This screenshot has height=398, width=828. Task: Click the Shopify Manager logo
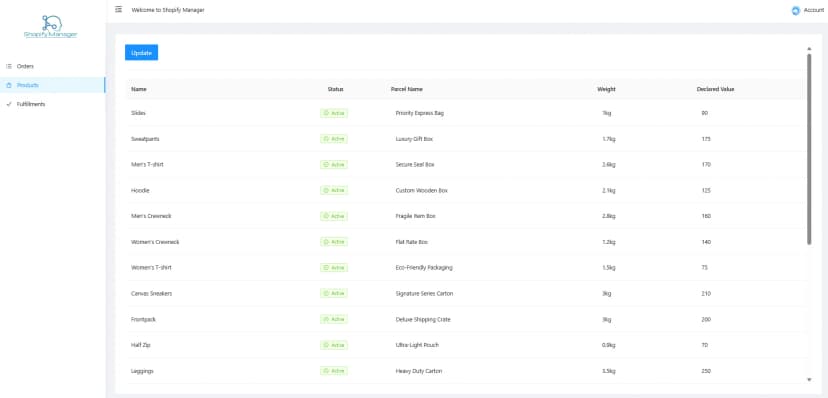click(51, 27)
